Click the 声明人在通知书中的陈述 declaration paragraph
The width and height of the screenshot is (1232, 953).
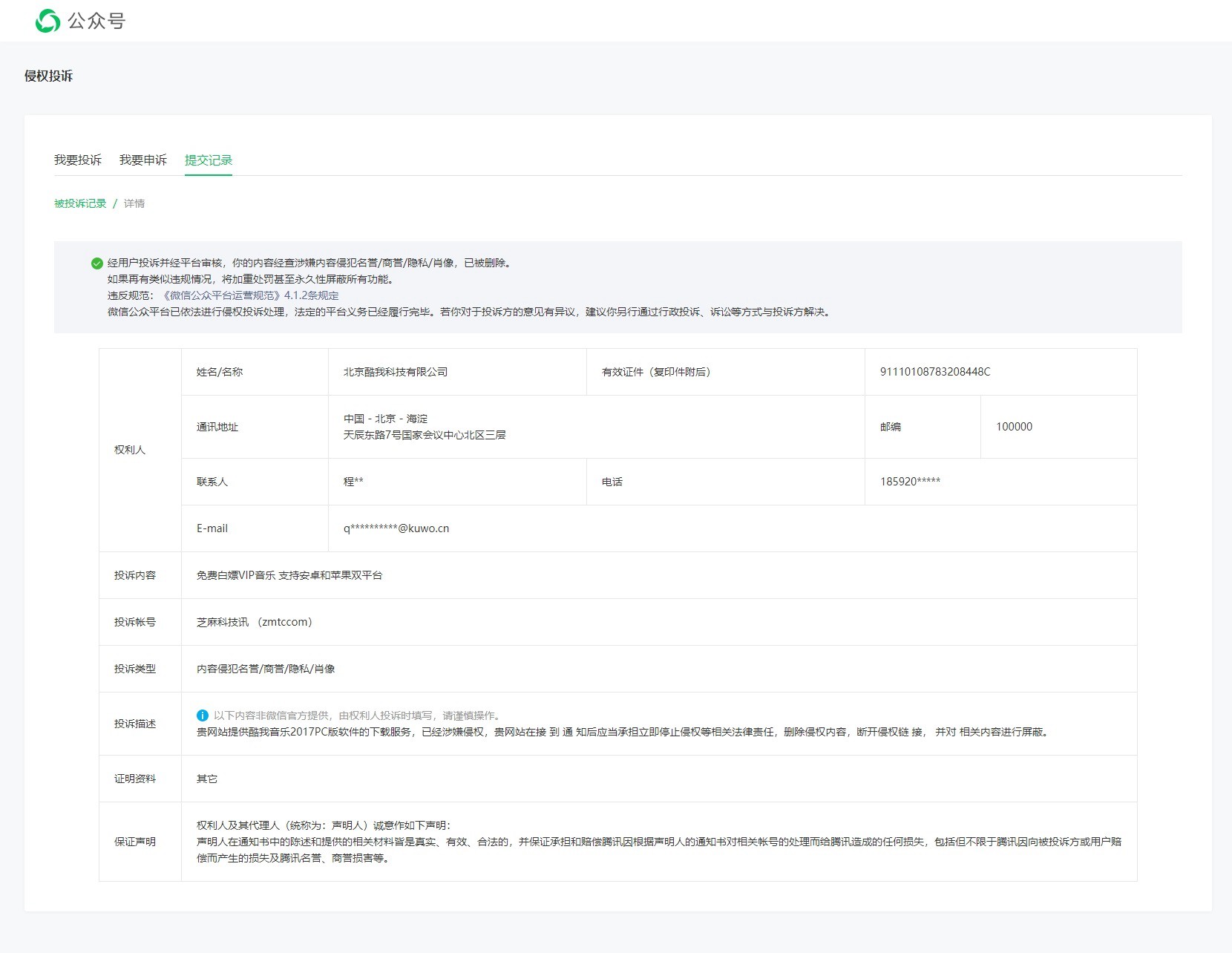click(659, 850)
